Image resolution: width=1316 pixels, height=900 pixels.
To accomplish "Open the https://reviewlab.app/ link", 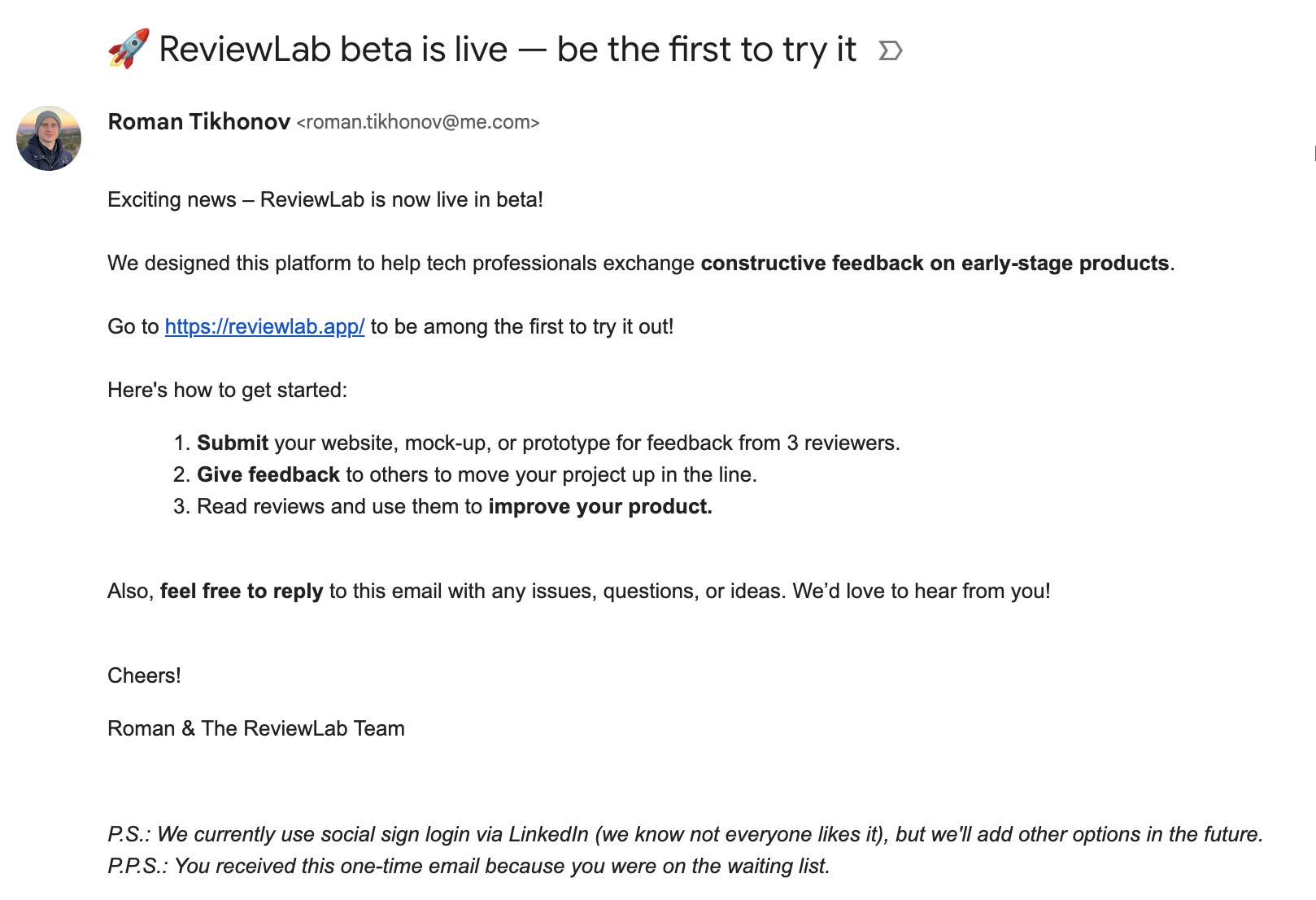I will [264, 327].
